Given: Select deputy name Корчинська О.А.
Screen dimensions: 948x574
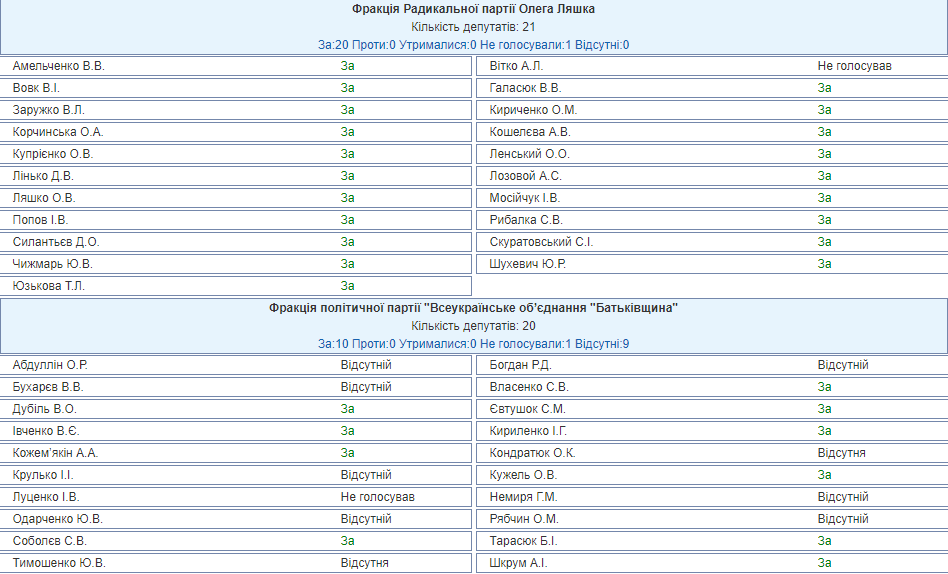Looking at the screenshot, I should coord(58,132).
